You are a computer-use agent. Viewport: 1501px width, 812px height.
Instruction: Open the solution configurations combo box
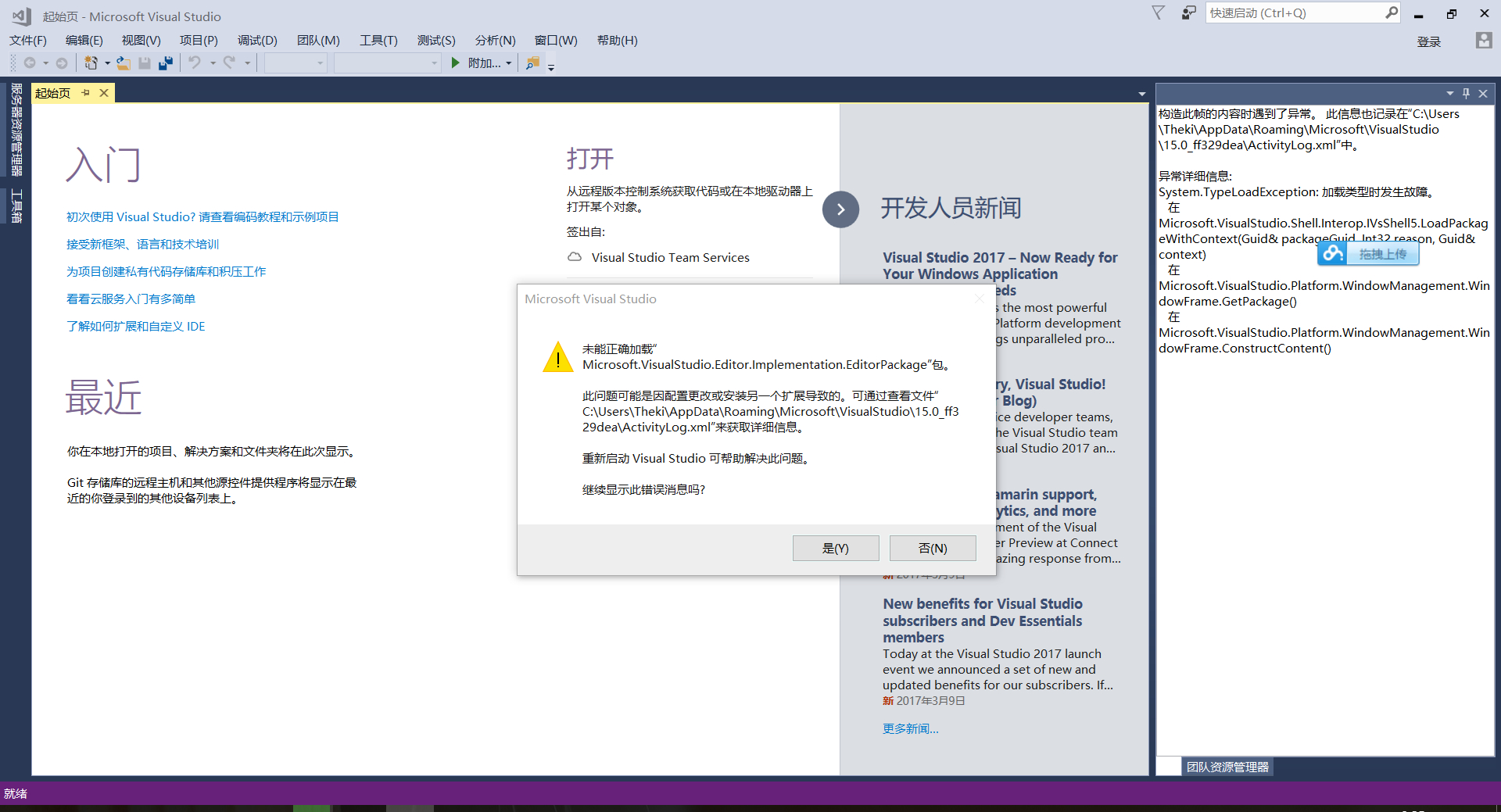coord(296,63)
